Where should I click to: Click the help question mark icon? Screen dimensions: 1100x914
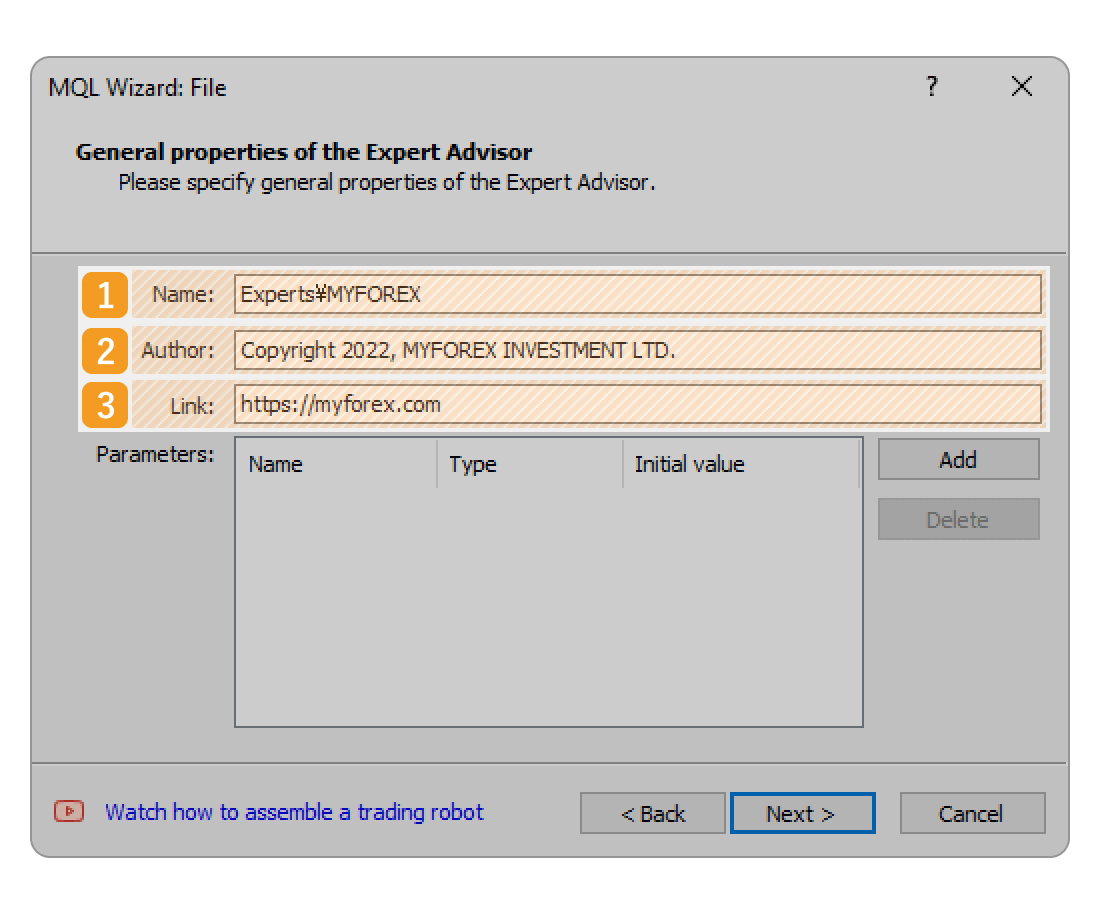click(x=932, y=87)
